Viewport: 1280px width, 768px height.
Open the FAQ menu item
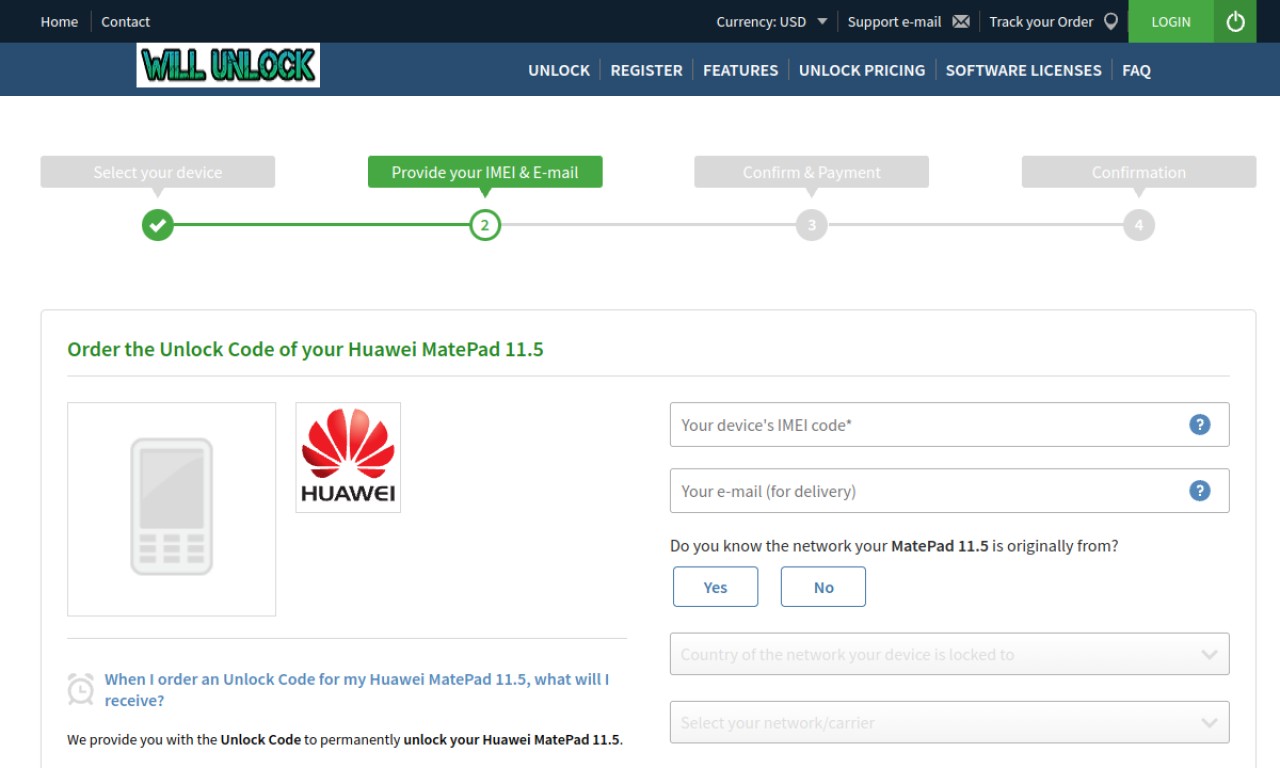(1137, 70)
